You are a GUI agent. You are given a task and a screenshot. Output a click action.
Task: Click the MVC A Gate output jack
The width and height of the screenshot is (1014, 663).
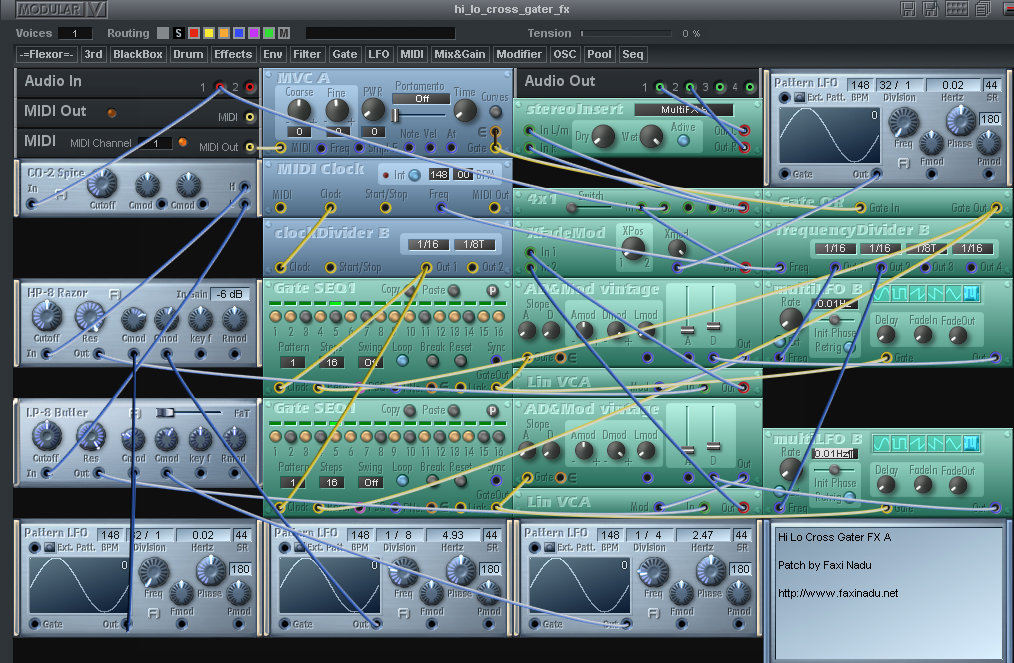(495, 147)
